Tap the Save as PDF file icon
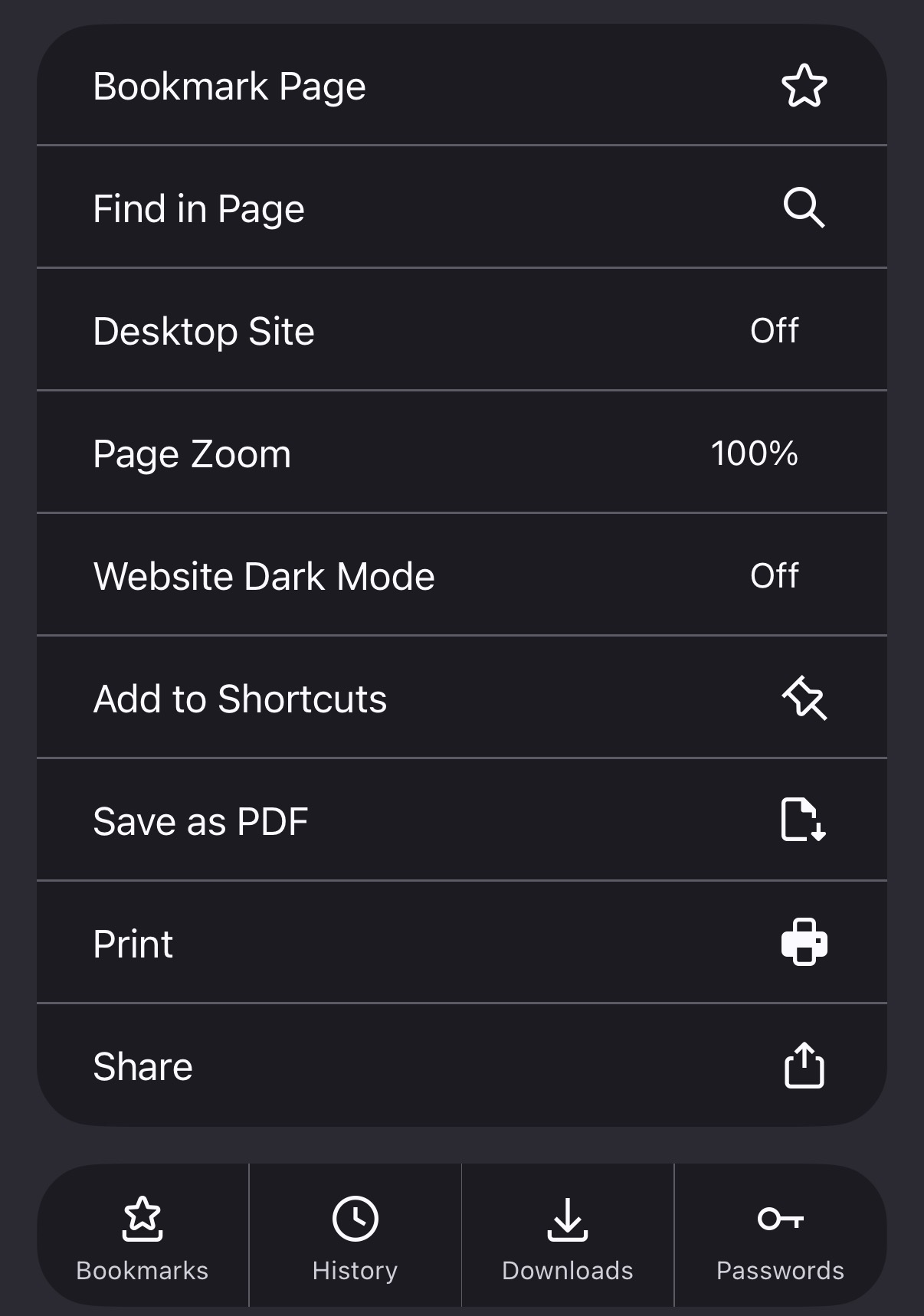The image size is (924, 1316). (x=803, y=820)
